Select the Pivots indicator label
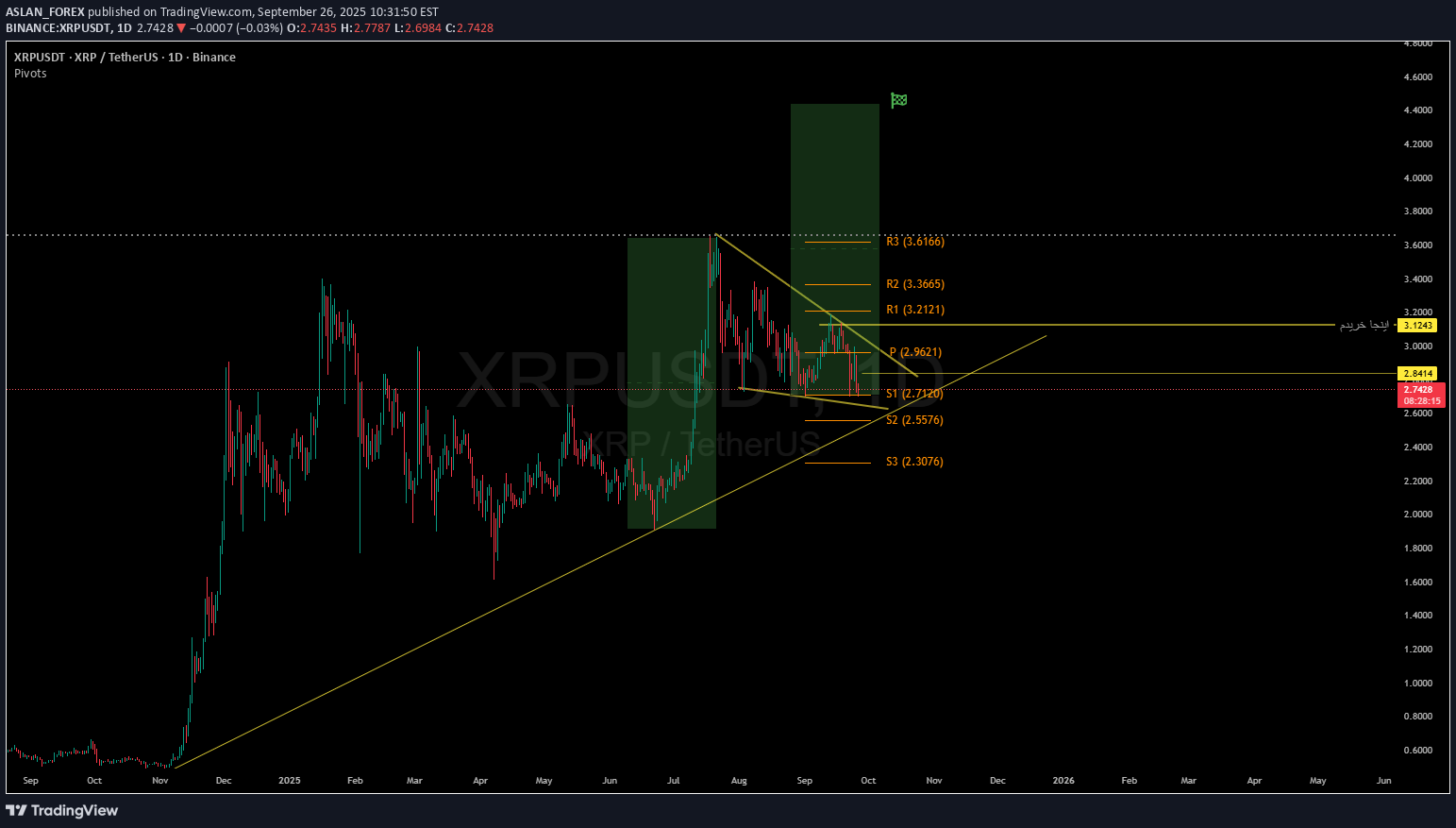 coord(29,73)
